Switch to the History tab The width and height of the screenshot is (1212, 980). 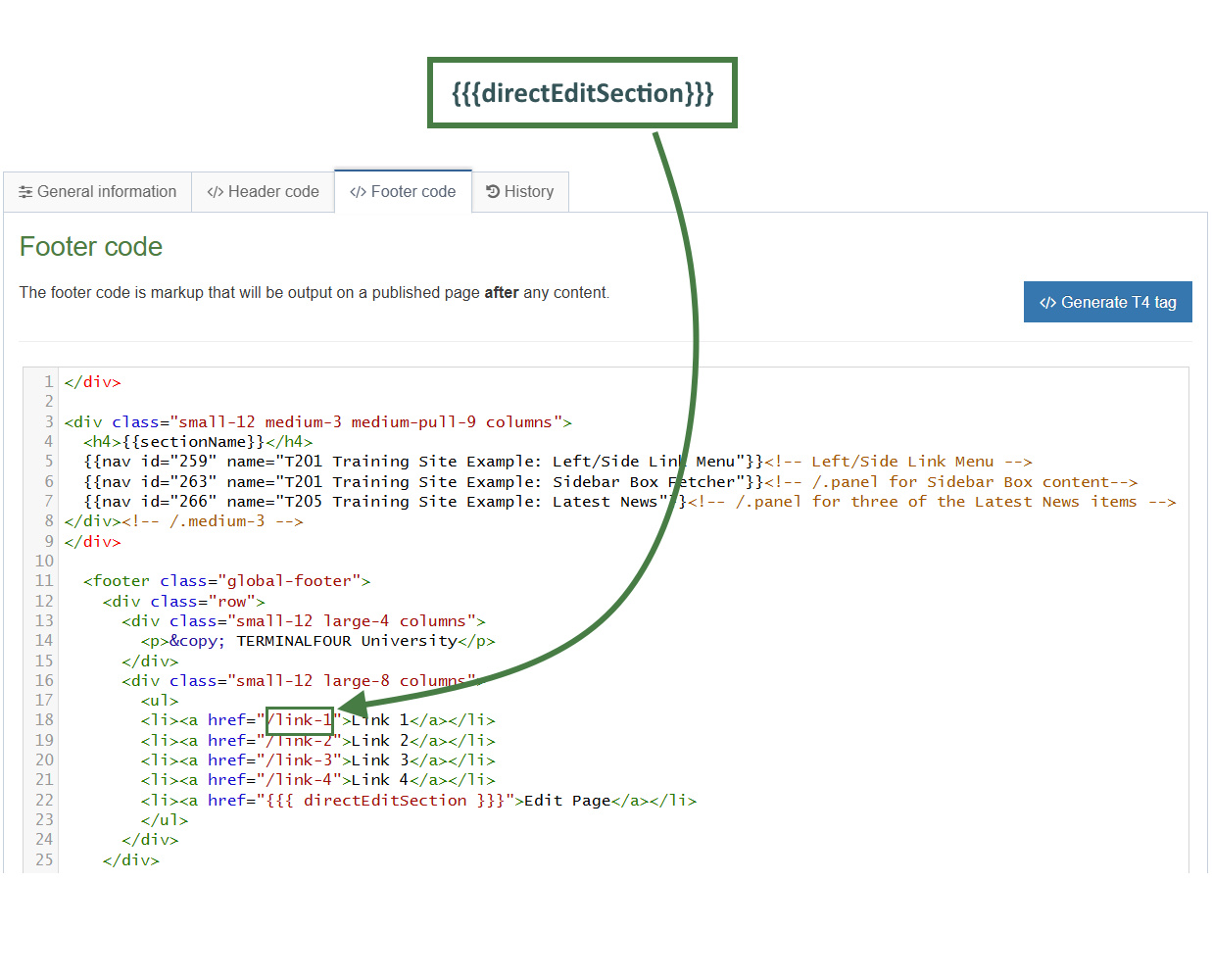click(520, 191)
